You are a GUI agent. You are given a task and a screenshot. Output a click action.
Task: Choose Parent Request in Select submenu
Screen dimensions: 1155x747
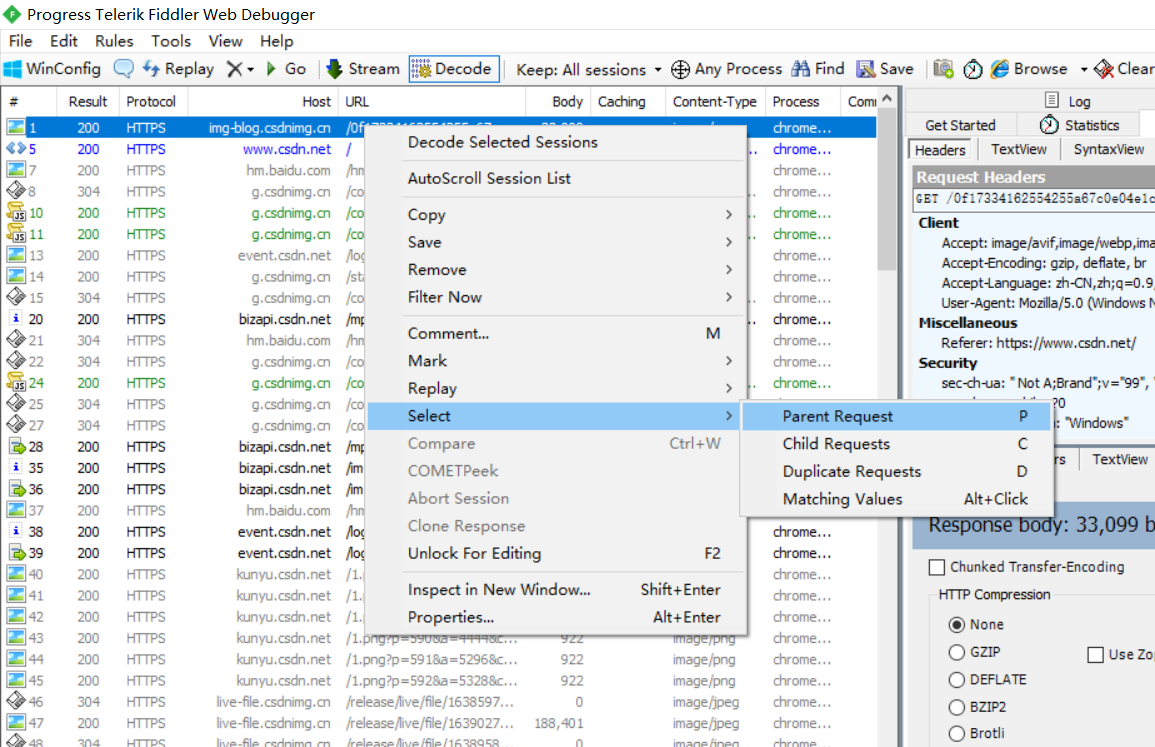tap(896, 416)
